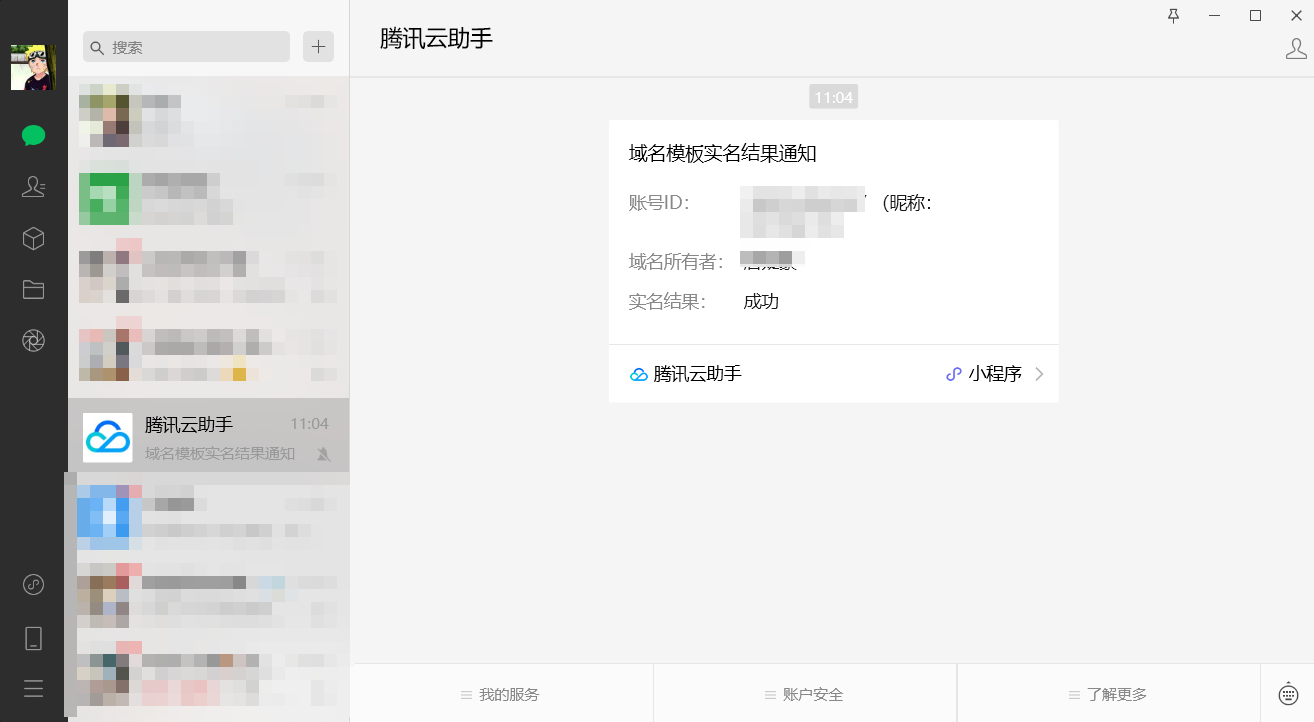Click the magnifier icon in the search box
This screenshot has height=722, width=1314.
pyautogui.click(x=98, y=47)
